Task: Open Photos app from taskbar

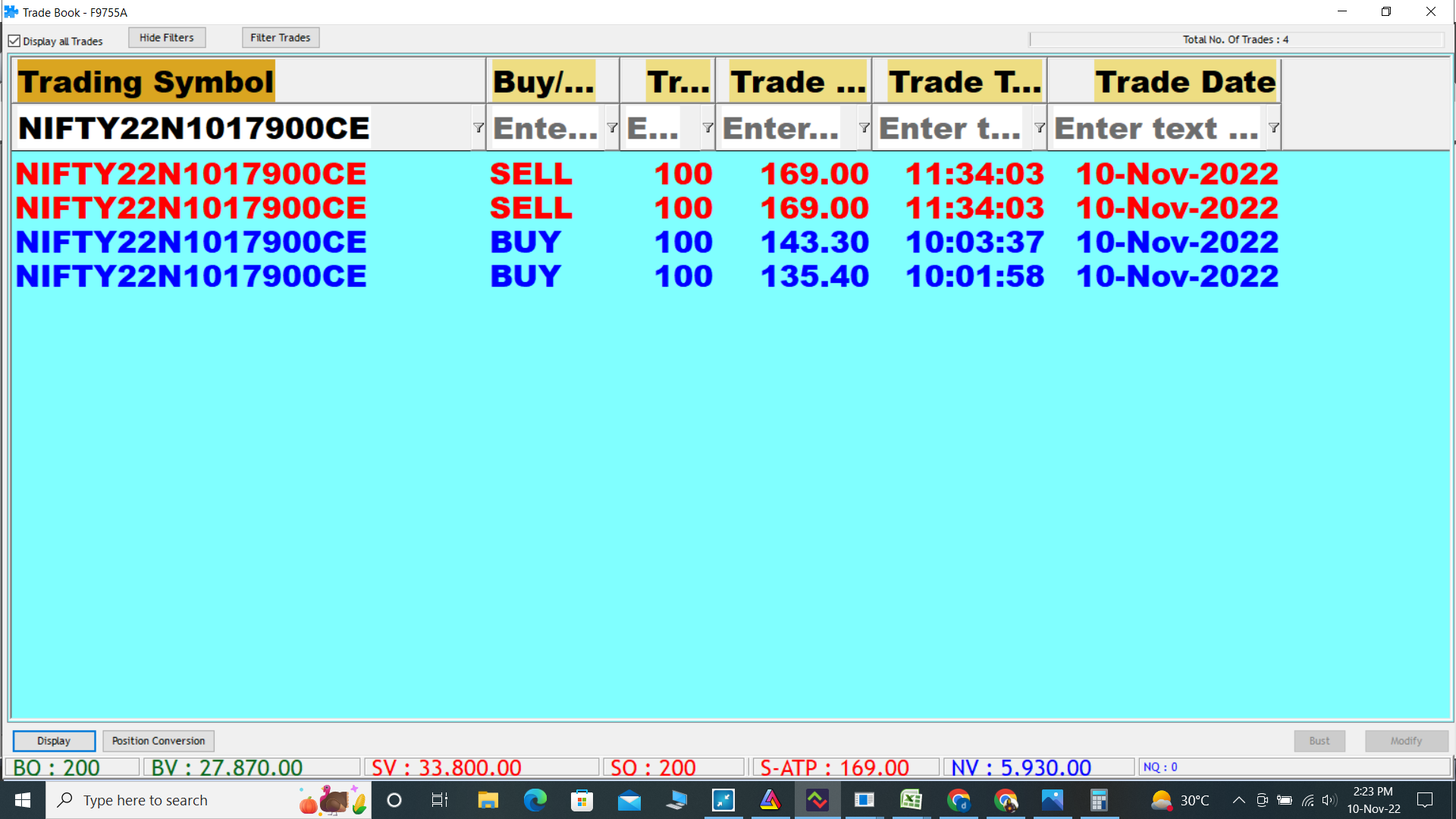Action: [1053, 800]
